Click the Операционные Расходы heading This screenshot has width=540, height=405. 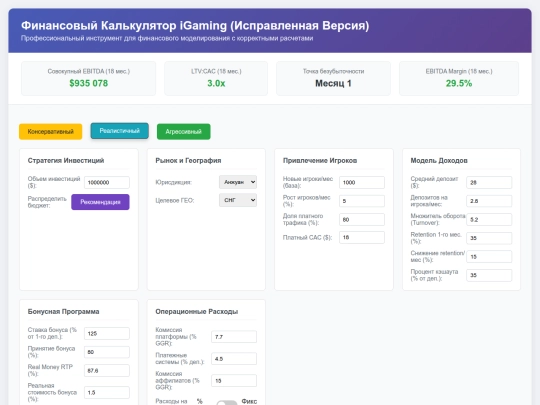pyautogui.click(x=196, y=311)
